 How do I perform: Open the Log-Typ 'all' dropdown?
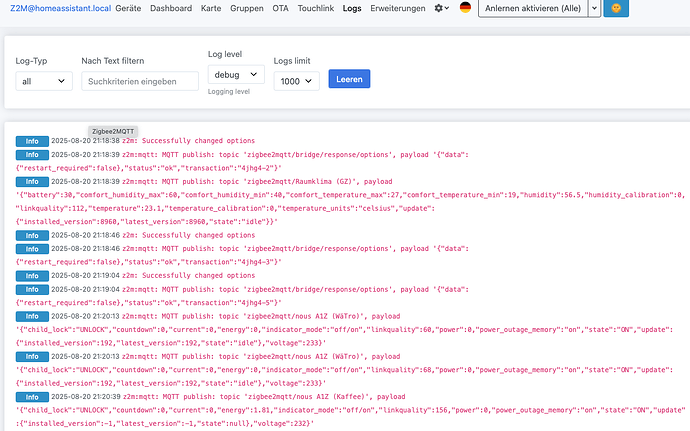tap(44, 81)
